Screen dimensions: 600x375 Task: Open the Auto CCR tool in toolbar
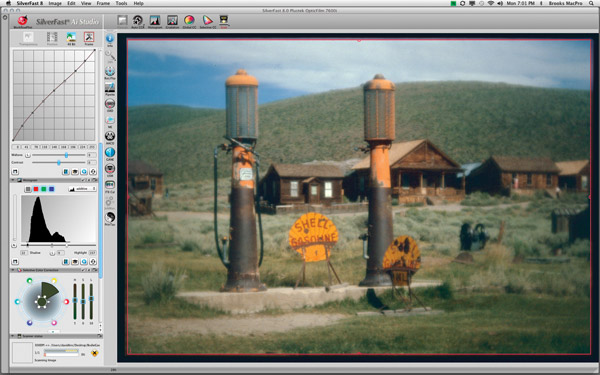click(x=138, y=21)
